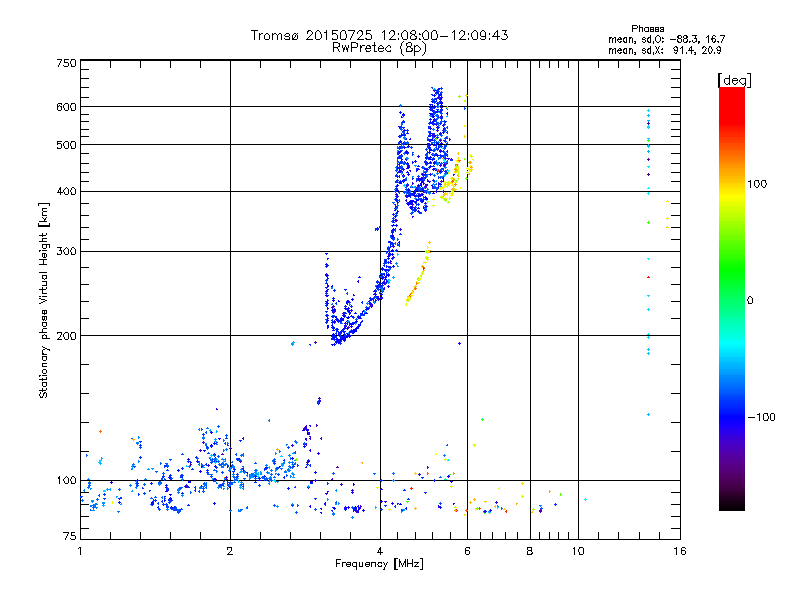The height and width of the screenshot is (600, 800).
Task: Click the y-axis tick label '500'
Action: point(66,145)
